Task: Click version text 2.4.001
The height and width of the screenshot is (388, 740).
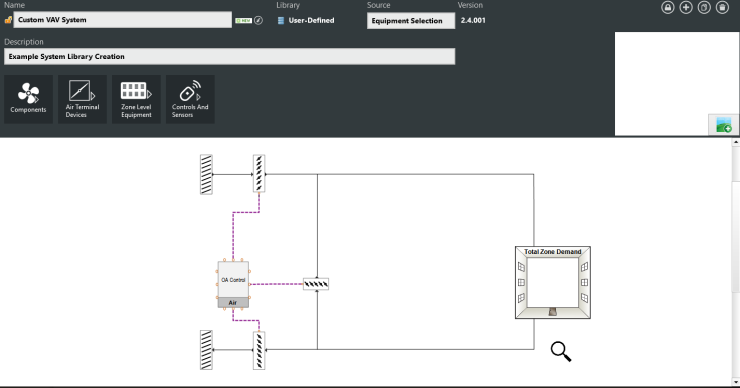Action: click(x=473, y=20)
